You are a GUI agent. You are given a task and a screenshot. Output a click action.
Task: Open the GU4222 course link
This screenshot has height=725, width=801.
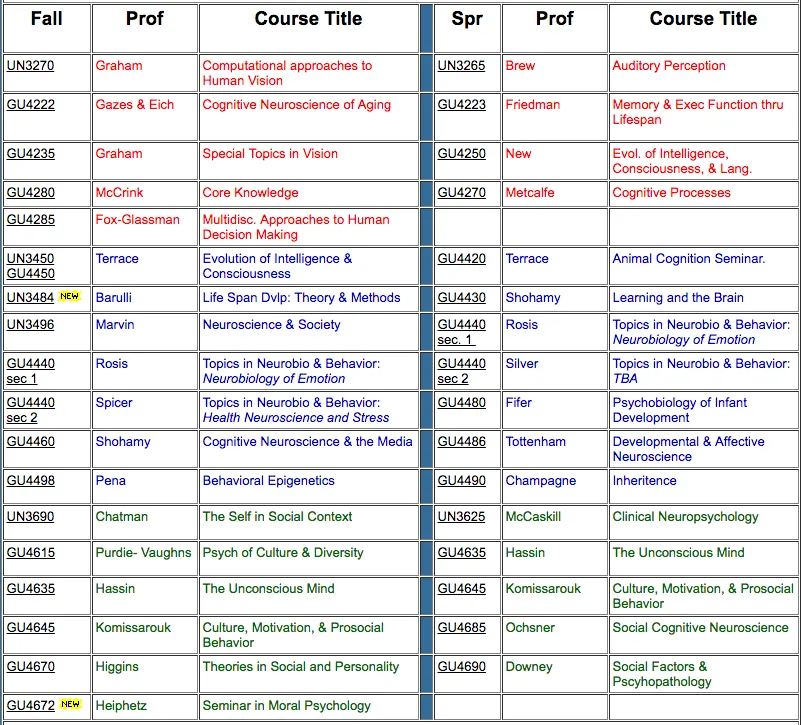pyautogui.click(x=30, y=105)
